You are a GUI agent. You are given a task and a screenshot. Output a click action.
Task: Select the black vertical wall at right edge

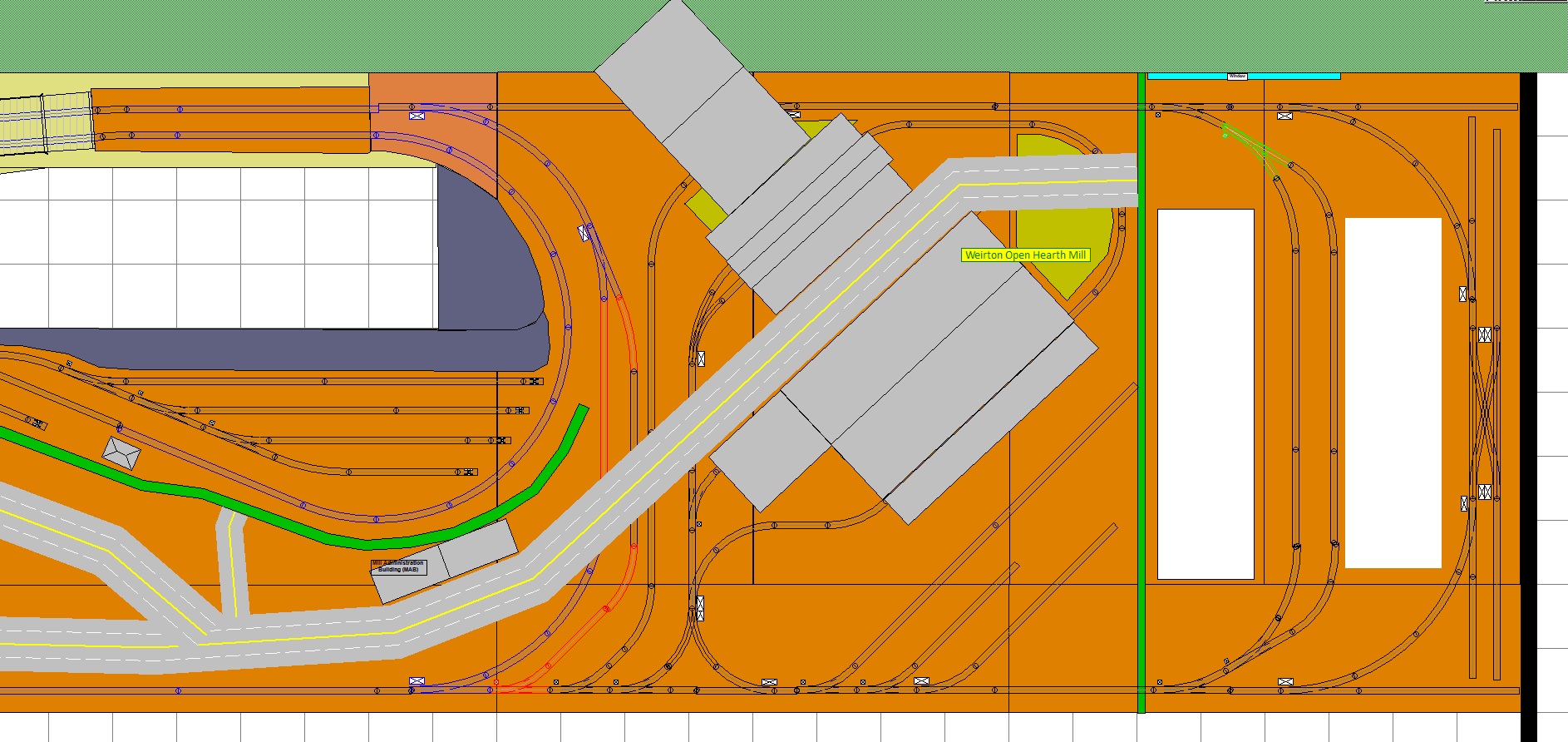pos(1528,399)
